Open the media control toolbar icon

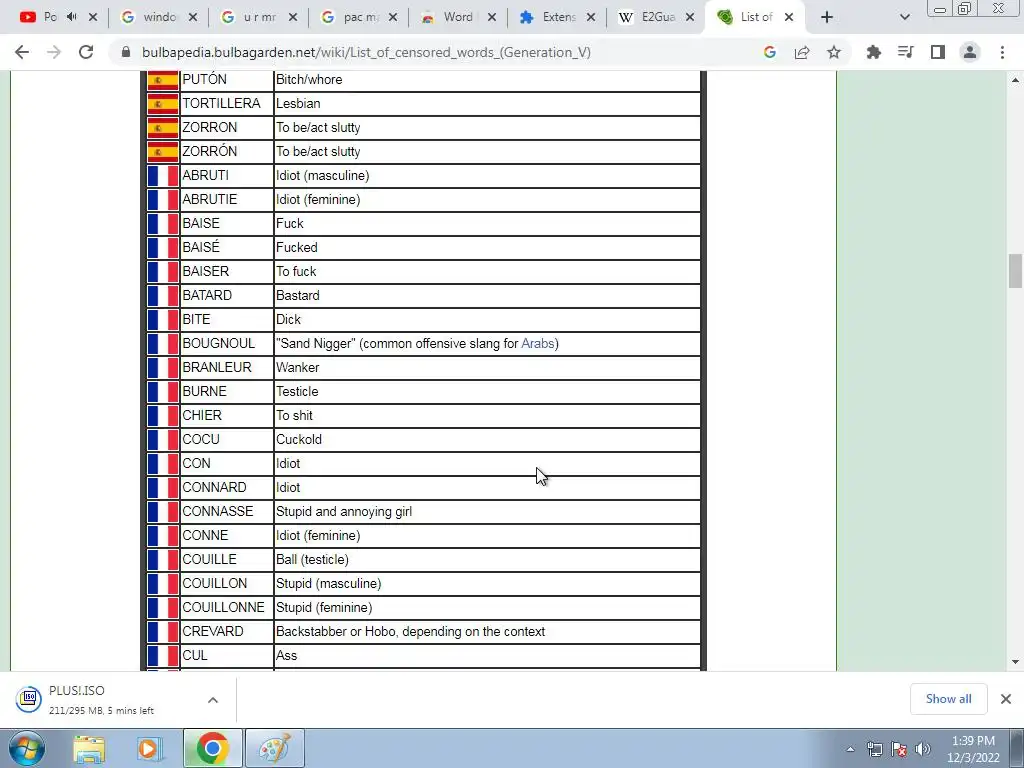click(x=906, y=52)
